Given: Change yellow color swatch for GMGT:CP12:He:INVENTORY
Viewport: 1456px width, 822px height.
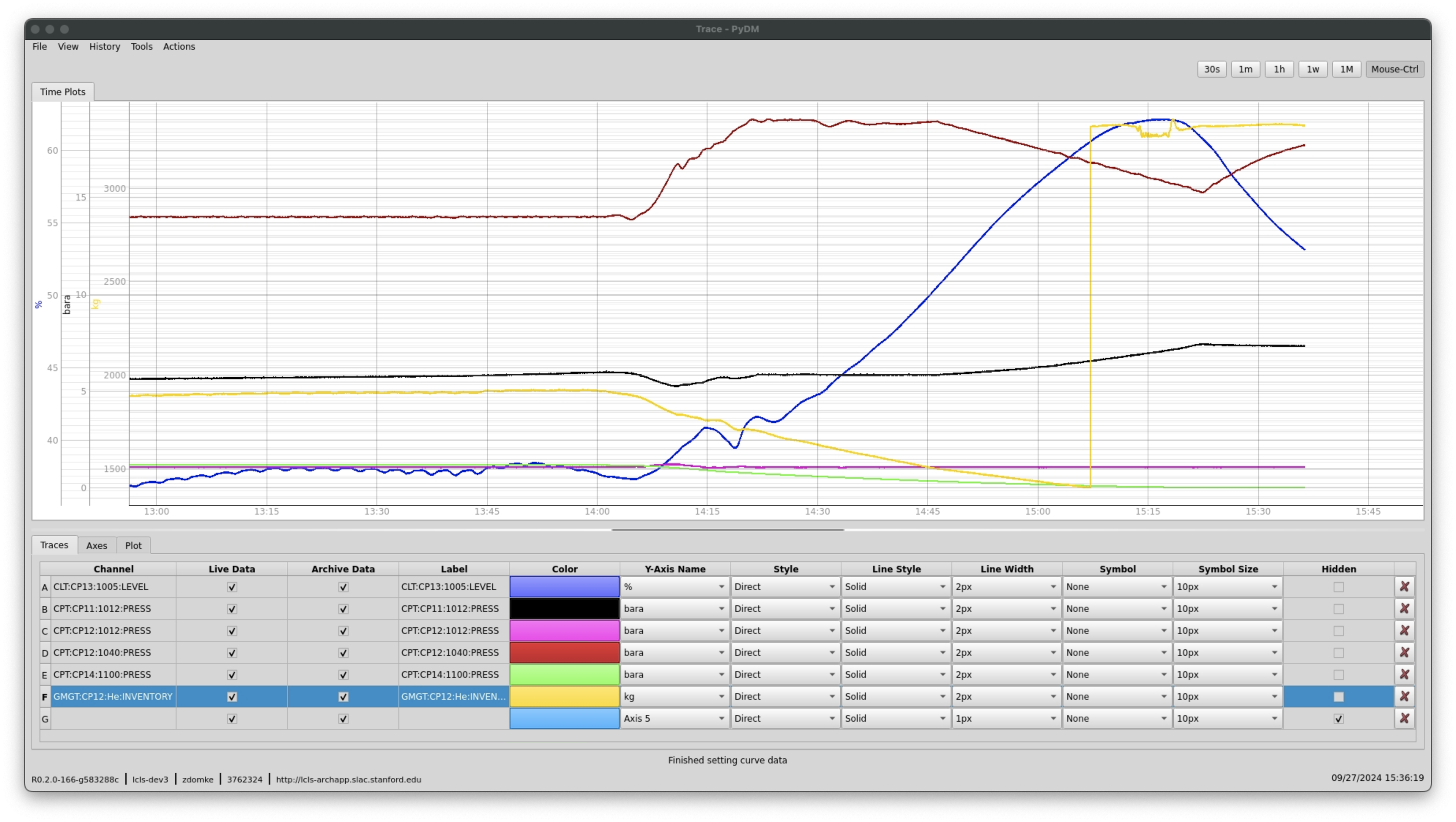Looking at the screenshot, I should pos(564,696).
